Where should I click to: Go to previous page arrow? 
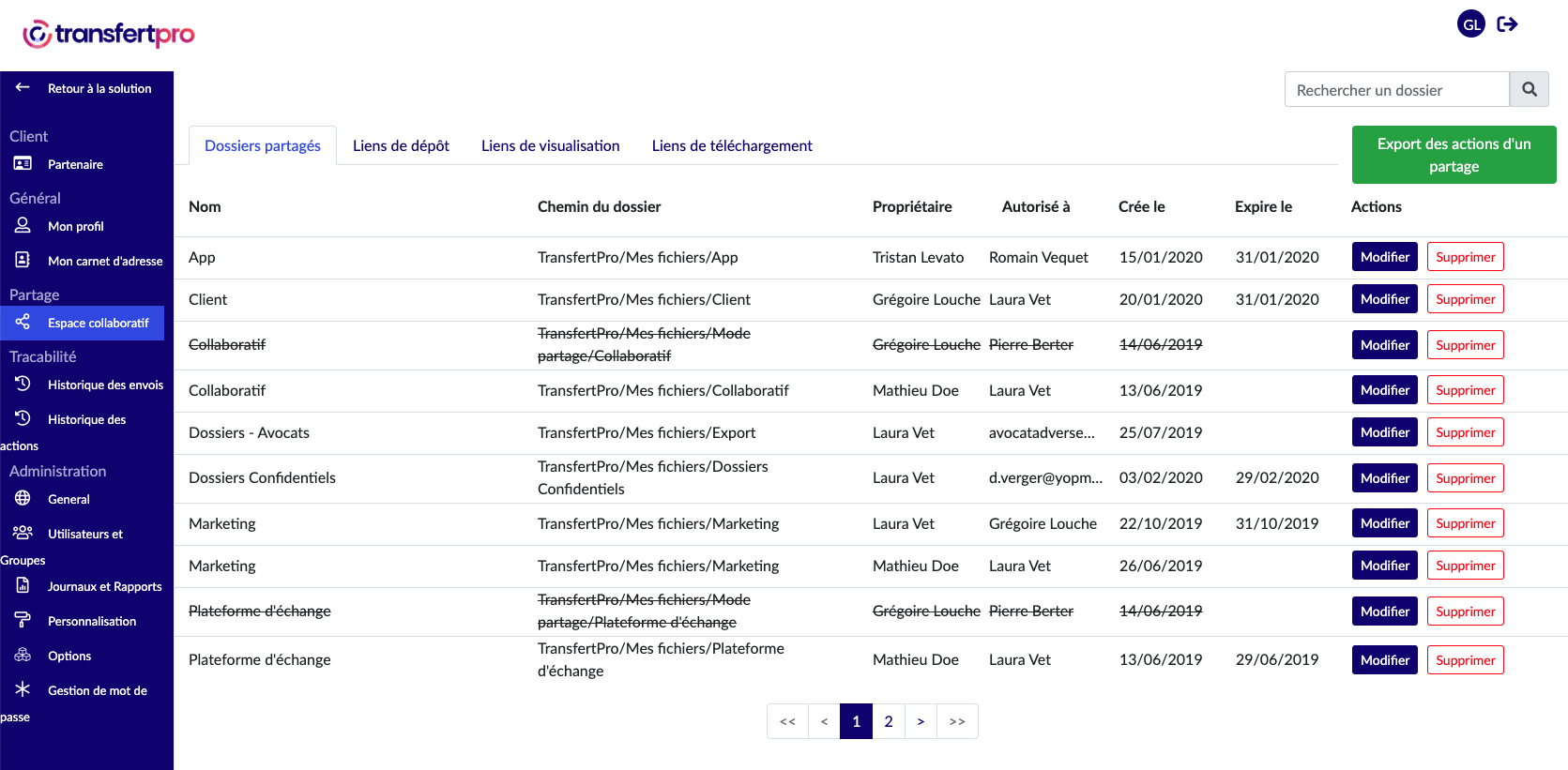tap(824, 721)
